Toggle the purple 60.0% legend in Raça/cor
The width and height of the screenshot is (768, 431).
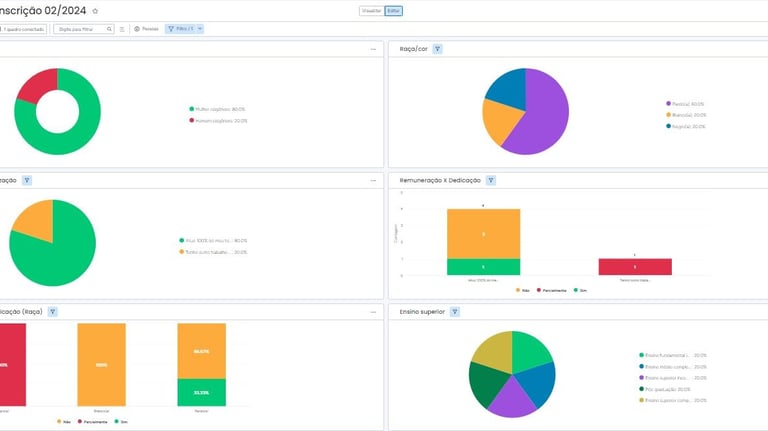point(685,104)
